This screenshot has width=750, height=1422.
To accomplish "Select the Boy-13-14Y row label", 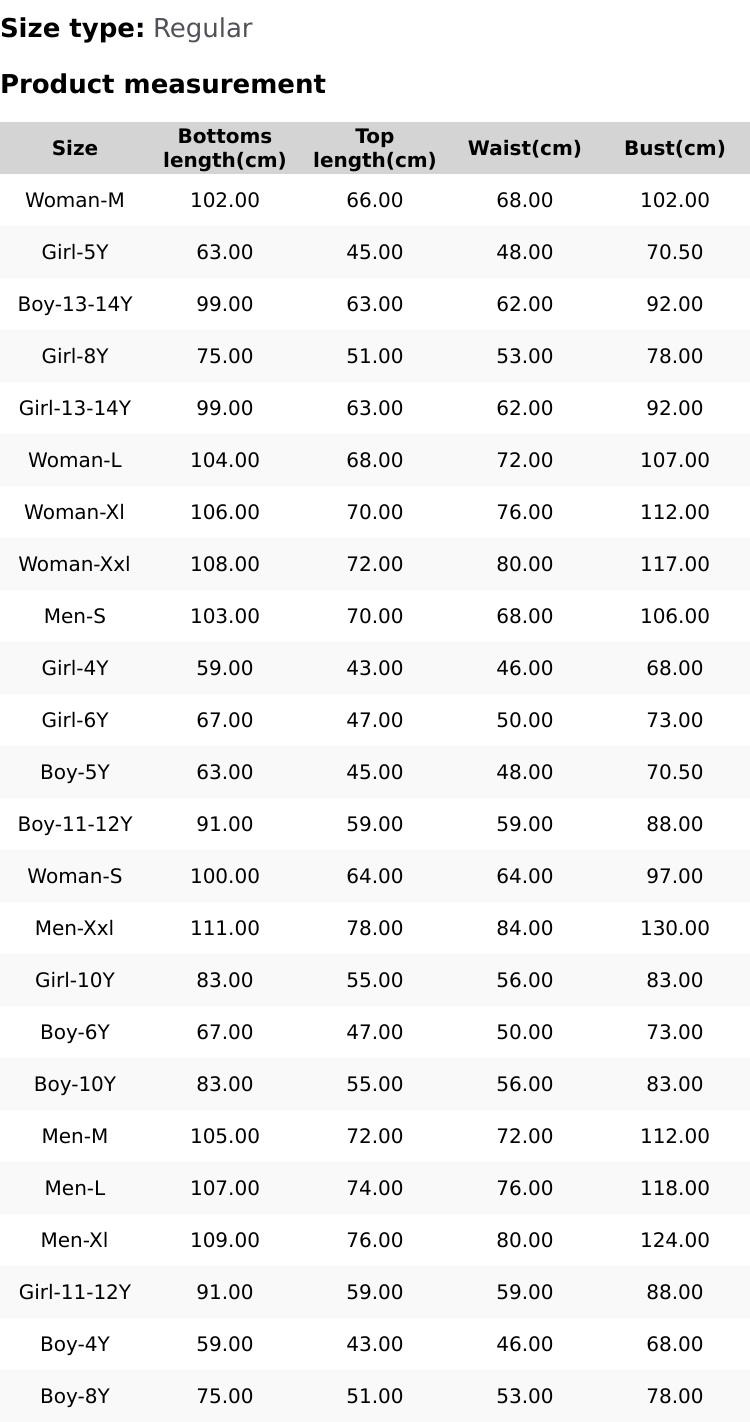I will pyautogui.click(x=75, y=304).
